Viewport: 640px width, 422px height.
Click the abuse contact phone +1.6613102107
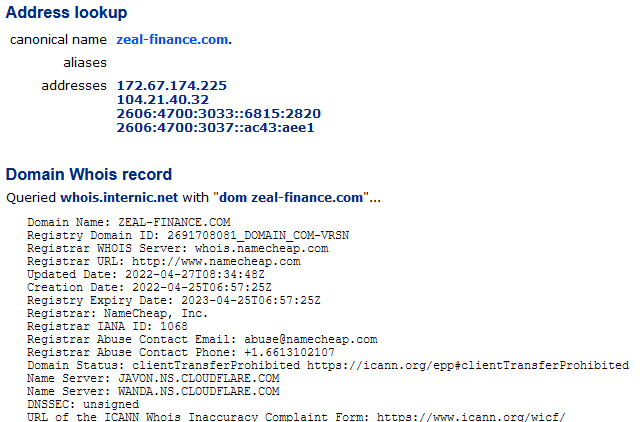pos(289,352)
